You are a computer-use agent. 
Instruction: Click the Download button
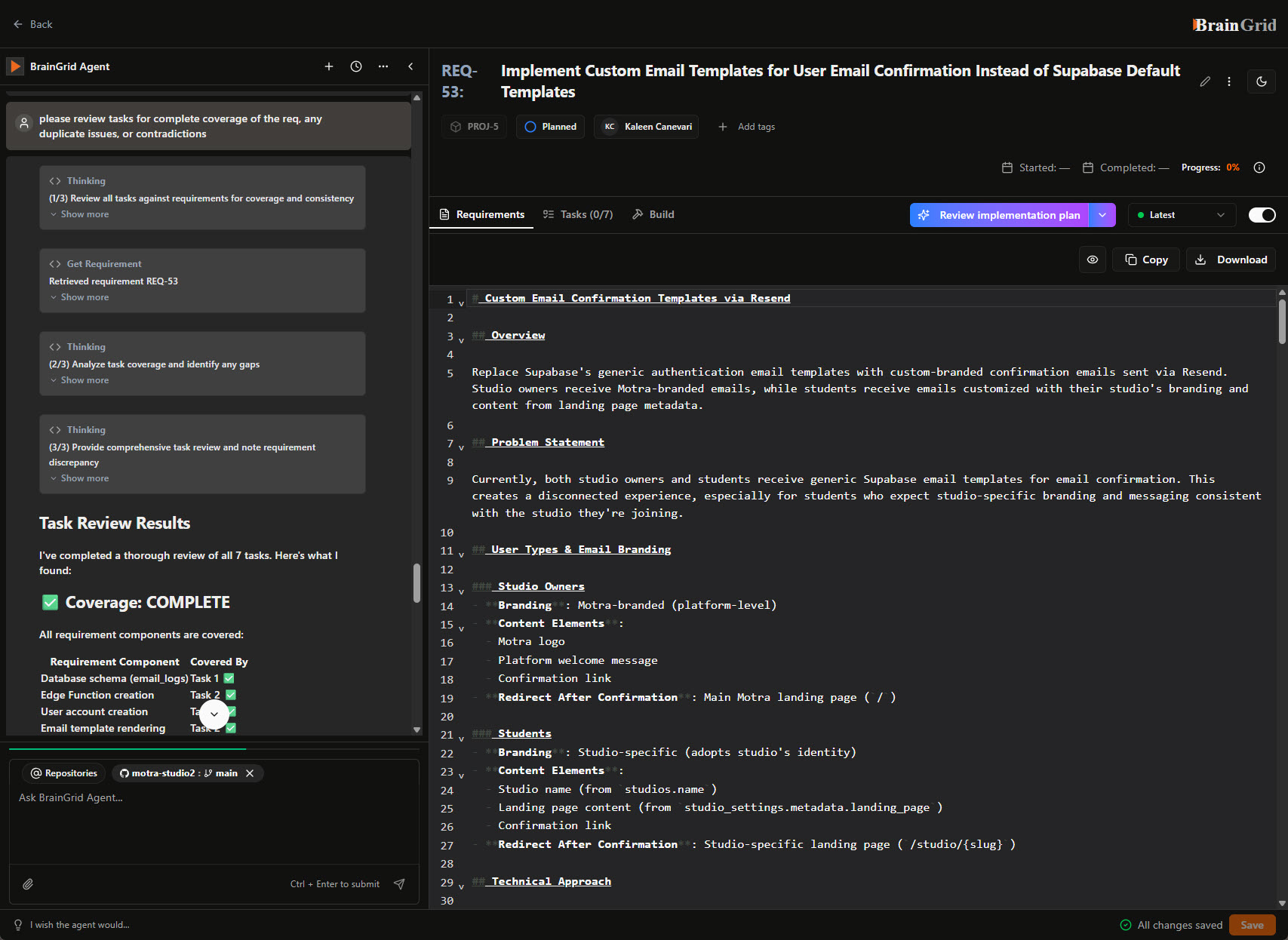point(1231,260)
